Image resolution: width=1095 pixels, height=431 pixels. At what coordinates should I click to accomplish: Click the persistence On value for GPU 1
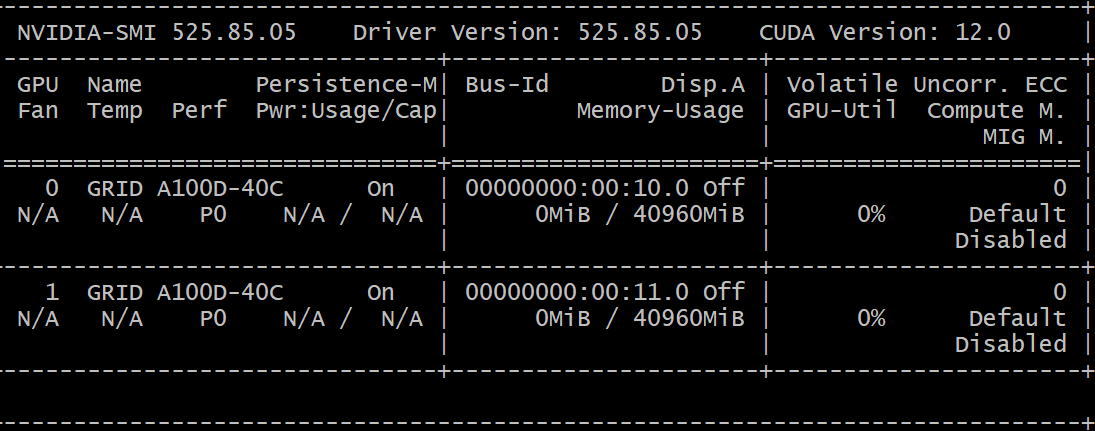point(380,292)
